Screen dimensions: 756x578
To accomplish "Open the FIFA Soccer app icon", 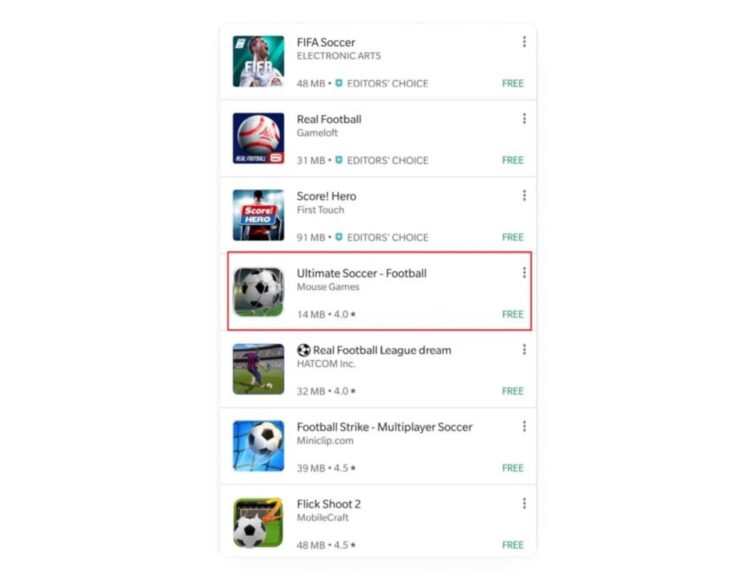I will click(258, 61).
